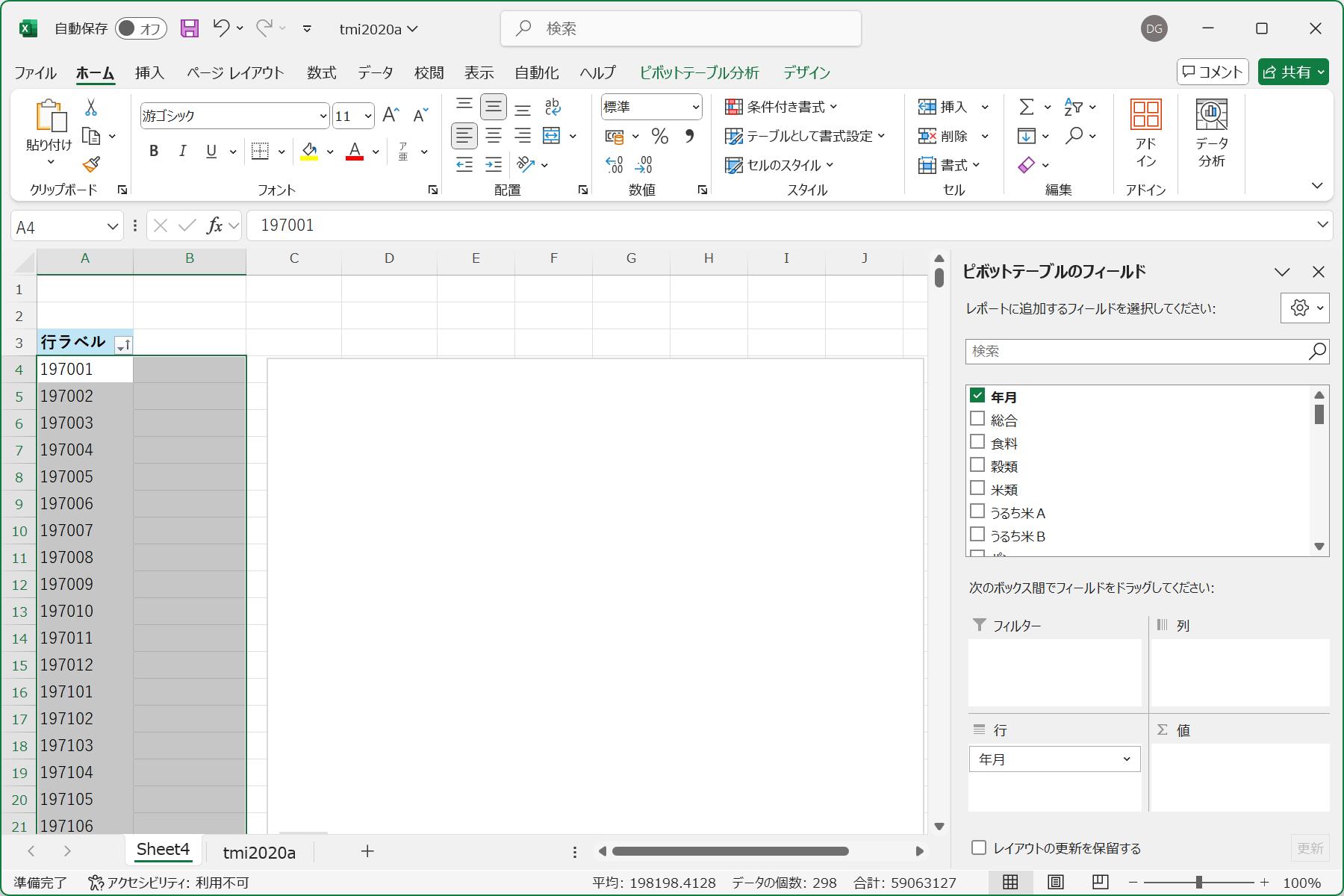Check the 米類 field checkbox
1344x896 pixels.
[x=977, y=488]
